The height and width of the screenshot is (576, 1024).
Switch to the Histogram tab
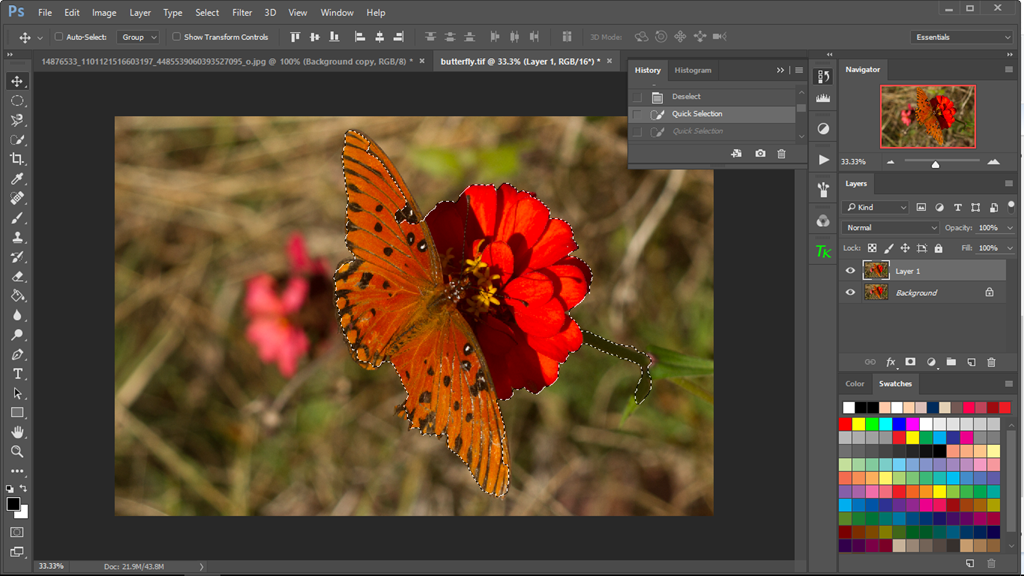click(x=693, y=70)
